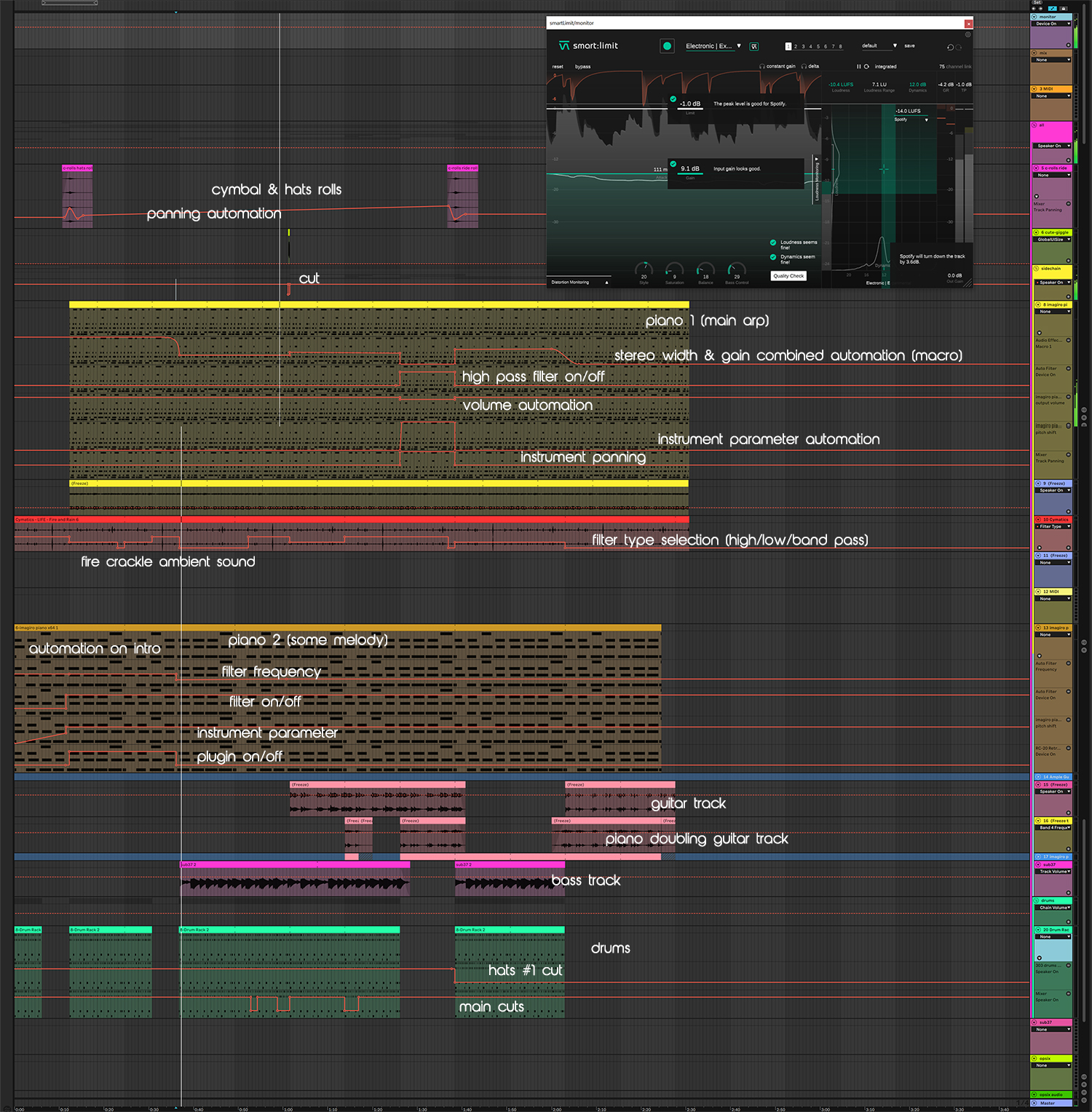Select the 6-imagiro piano x64 1 clip header
Viewport: 1092px width, 1112px height.
(338, 628)
